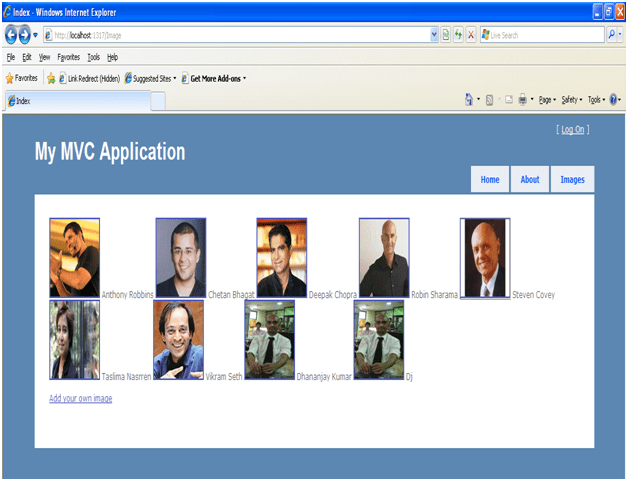Click the Stop loading red X icon
Viewport: 628px width, 481px height.
[471, 34]
